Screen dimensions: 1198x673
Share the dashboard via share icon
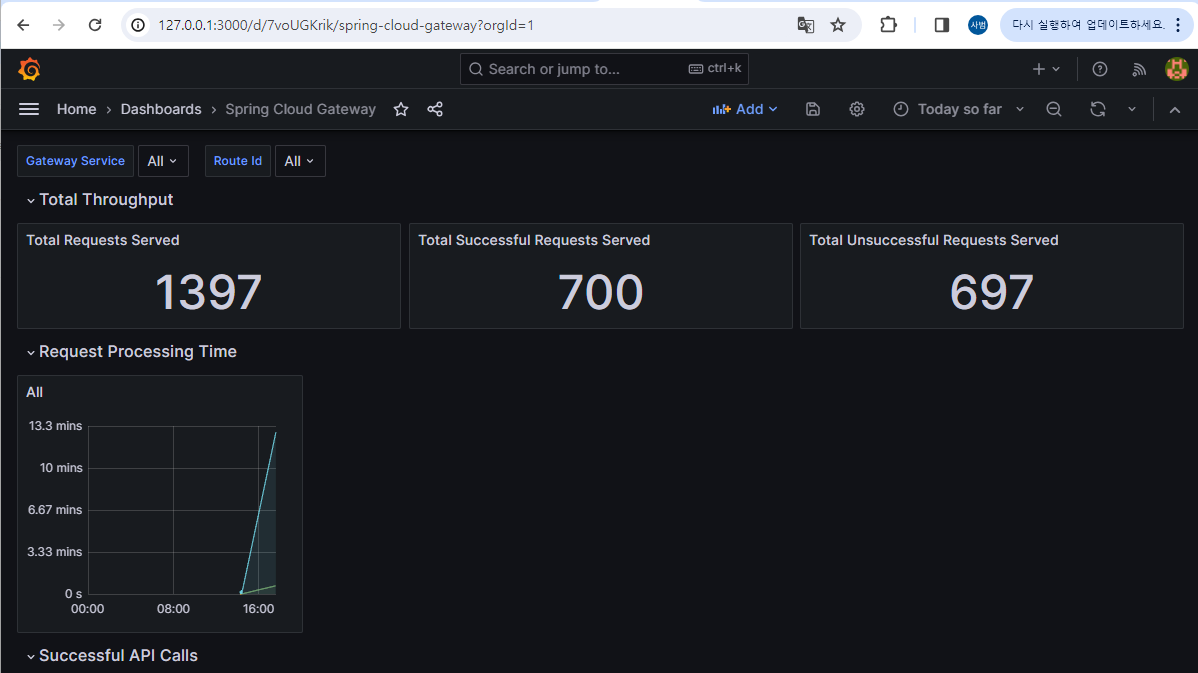(x=435, y=109)
